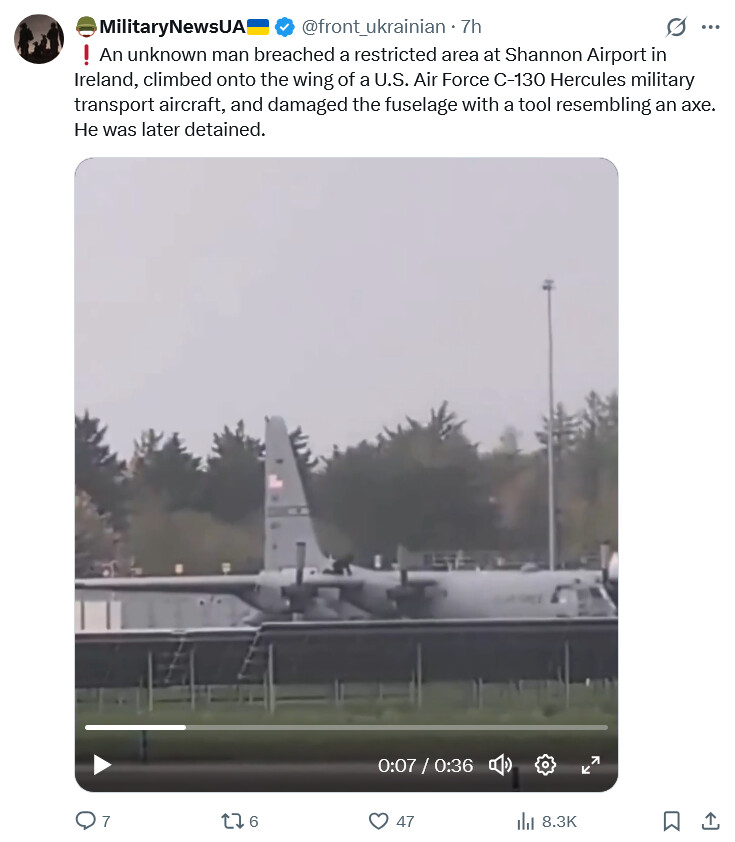This screenshot has height=842, width=735.
Task: Open the MilitaryNewsUA display name link
Action: (172, 27)
